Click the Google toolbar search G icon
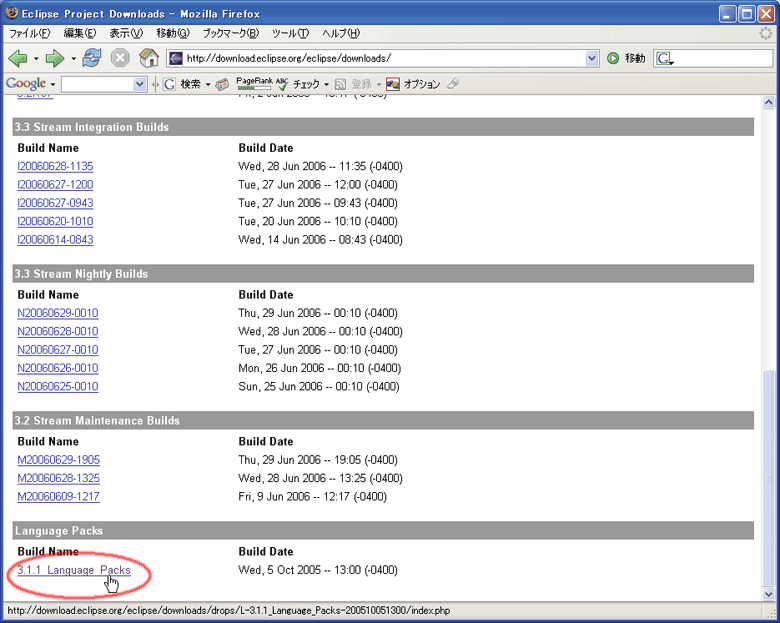 pyautogui.click(x=169, y=85)
